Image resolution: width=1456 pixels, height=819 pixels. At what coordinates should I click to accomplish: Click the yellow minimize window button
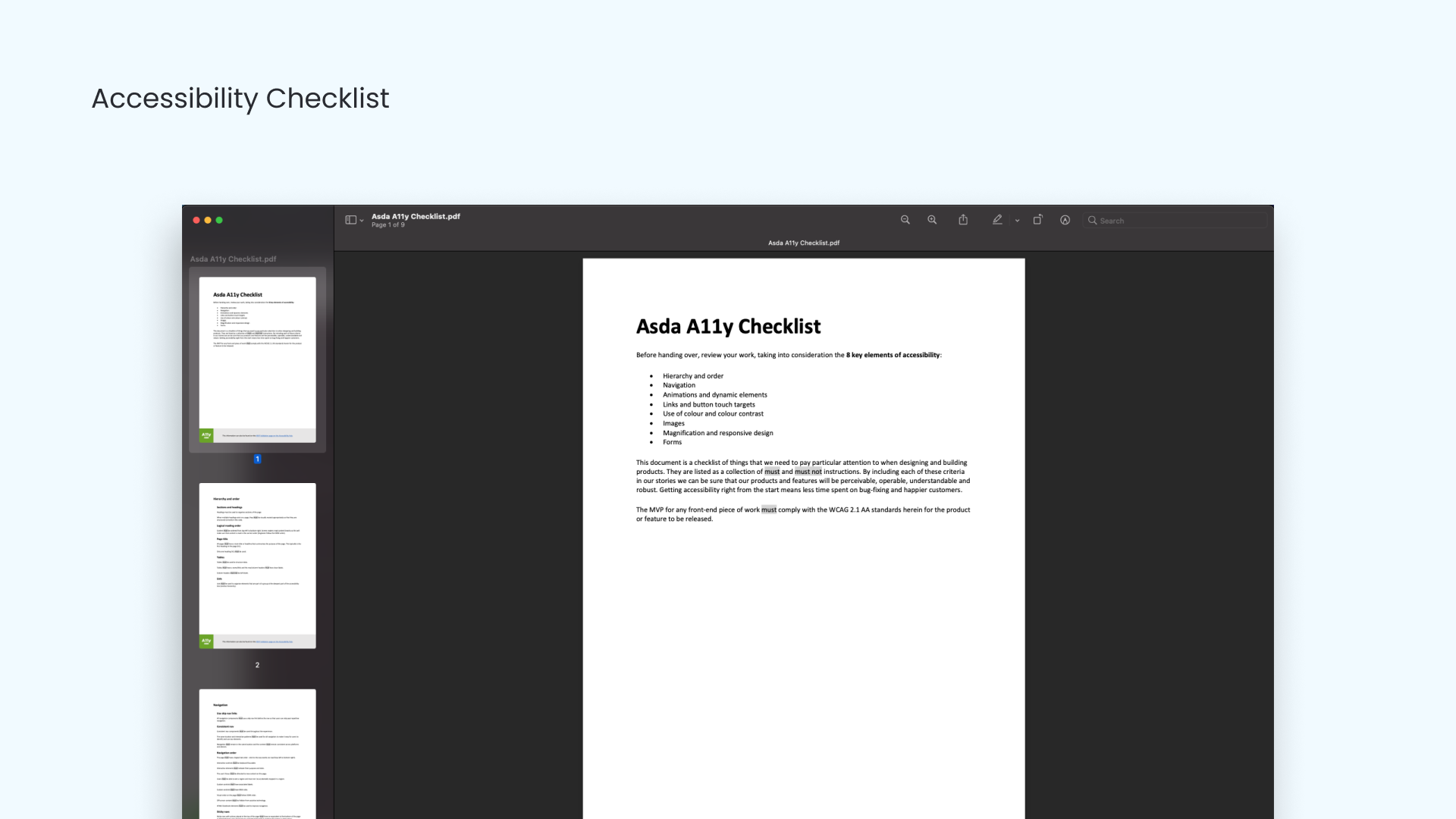[208, 220]
